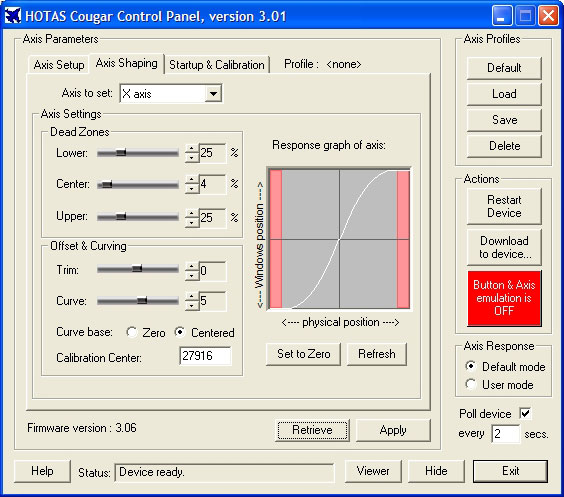This screenshot has width=564, height=497.
Task: Click the poll interval seconds field
Action: click(506, 434)
